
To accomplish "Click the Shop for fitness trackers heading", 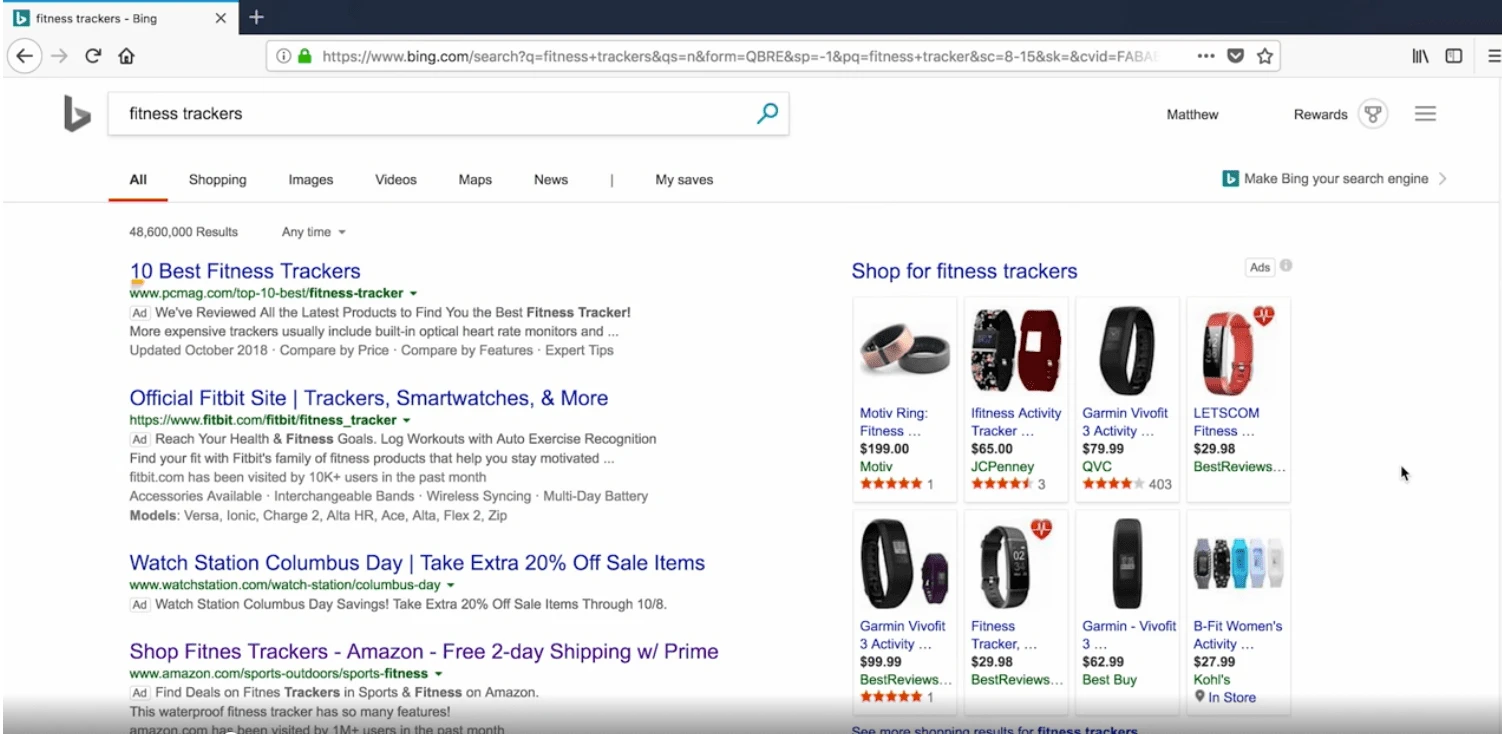I will point(964,271).
